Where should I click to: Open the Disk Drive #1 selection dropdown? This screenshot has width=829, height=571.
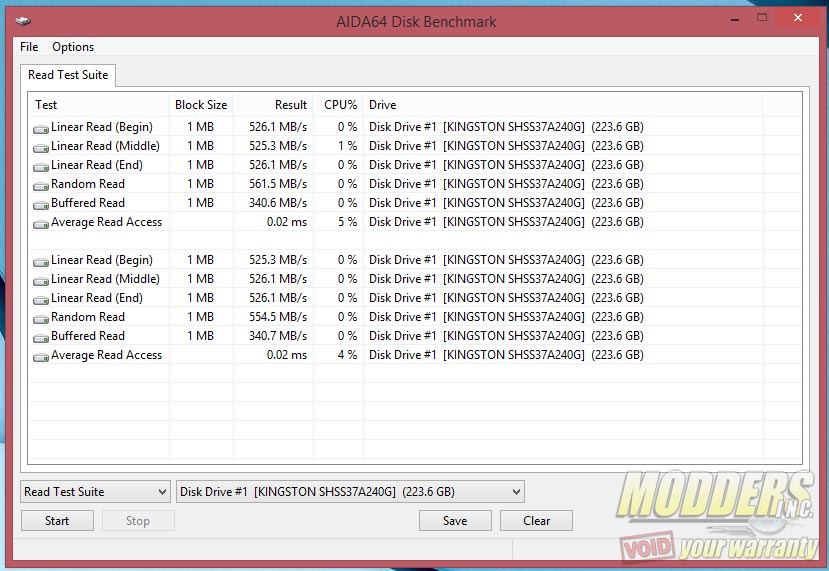click(350, 492)
